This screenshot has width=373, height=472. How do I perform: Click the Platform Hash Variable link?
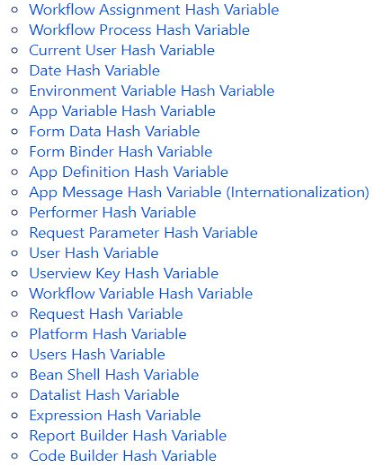tap(108, 334)
